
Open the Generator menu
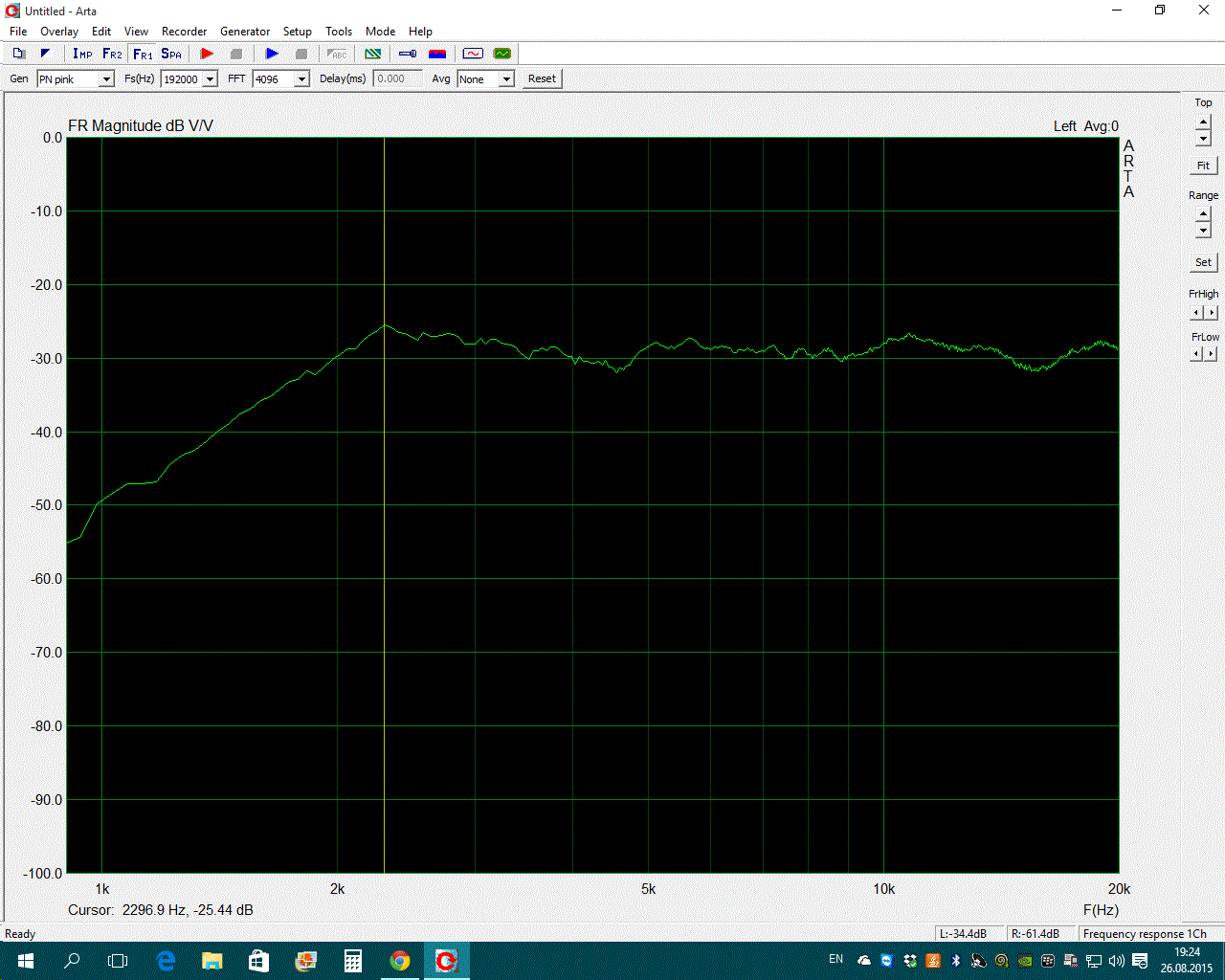(x=245, y=32)
